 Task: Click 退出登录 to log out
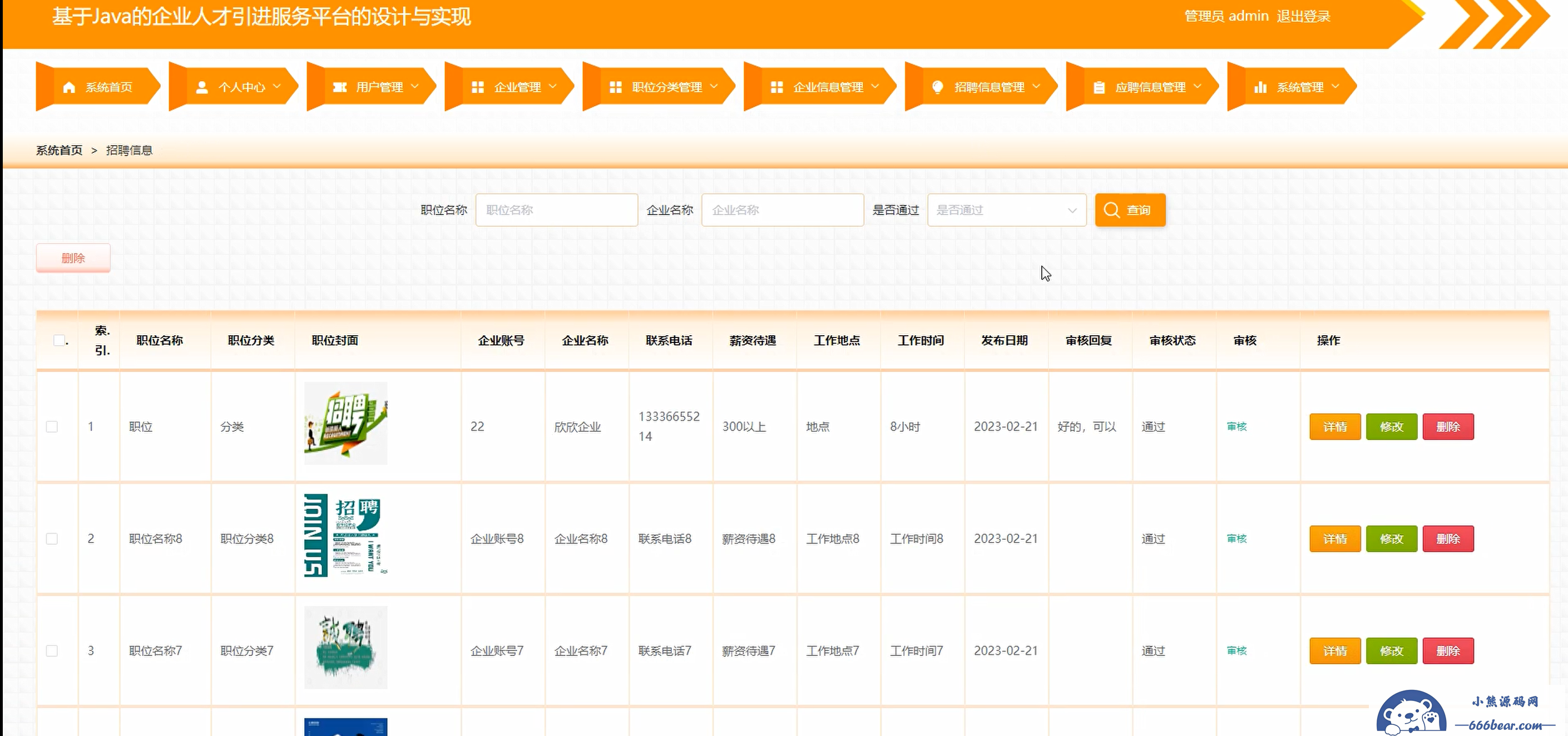1303,17
